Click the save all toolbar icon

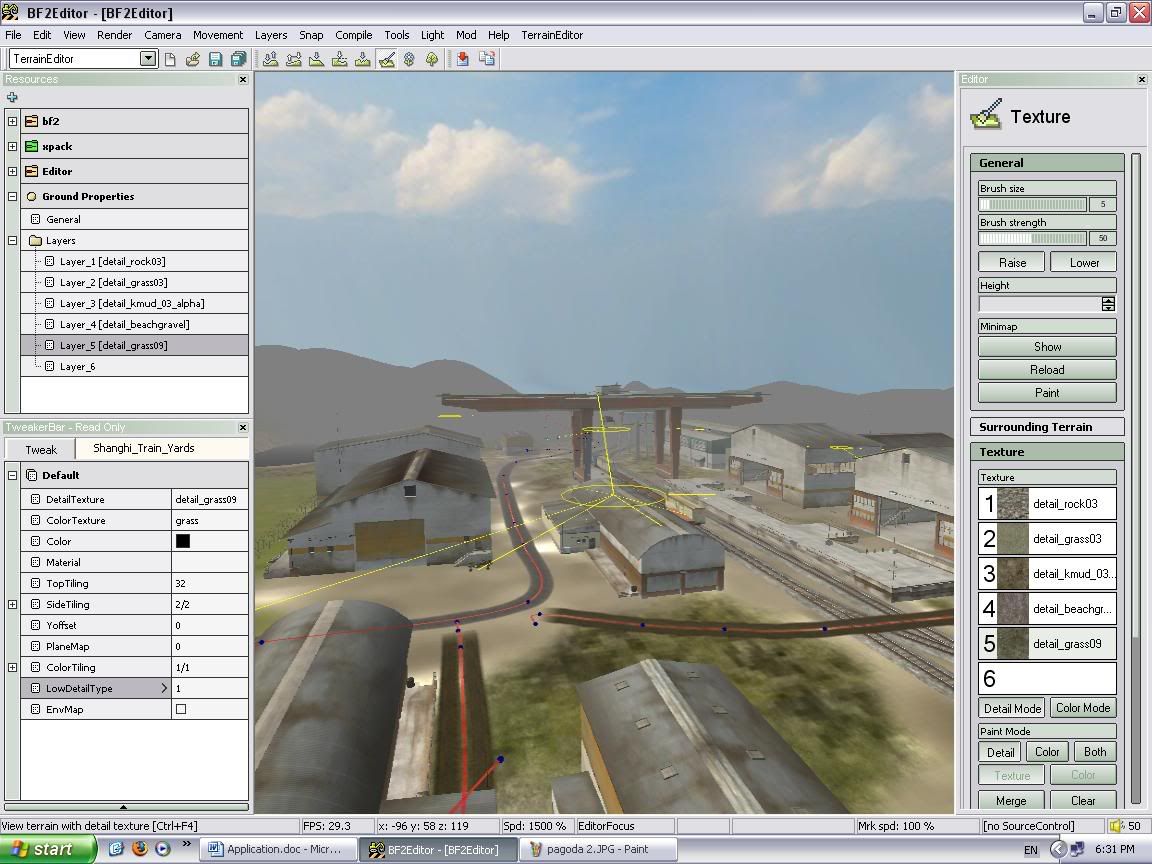click(x=238, y=59)
